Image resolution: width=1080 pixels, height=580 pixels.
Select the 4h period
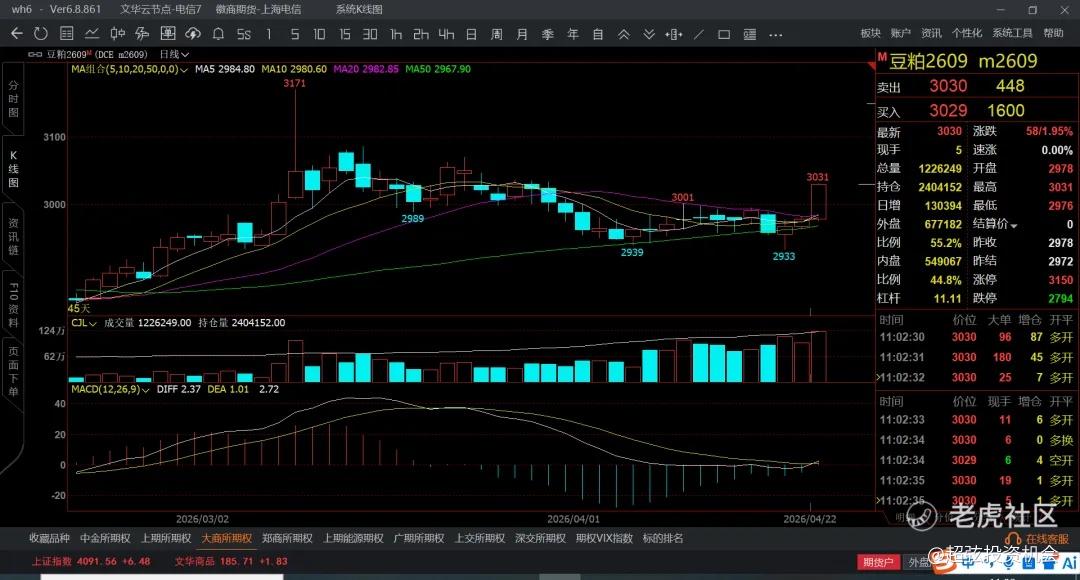[446, 34]
